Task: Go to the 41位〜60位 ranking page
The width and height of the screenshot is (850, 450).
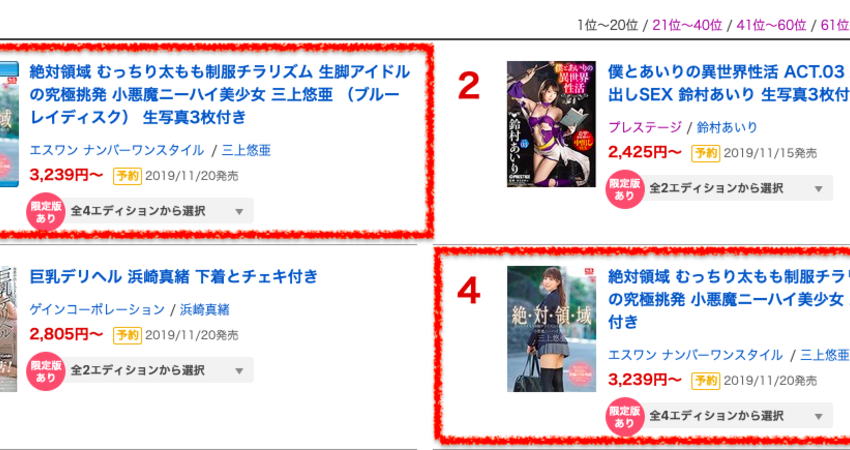Action: (x=771, y=25)
